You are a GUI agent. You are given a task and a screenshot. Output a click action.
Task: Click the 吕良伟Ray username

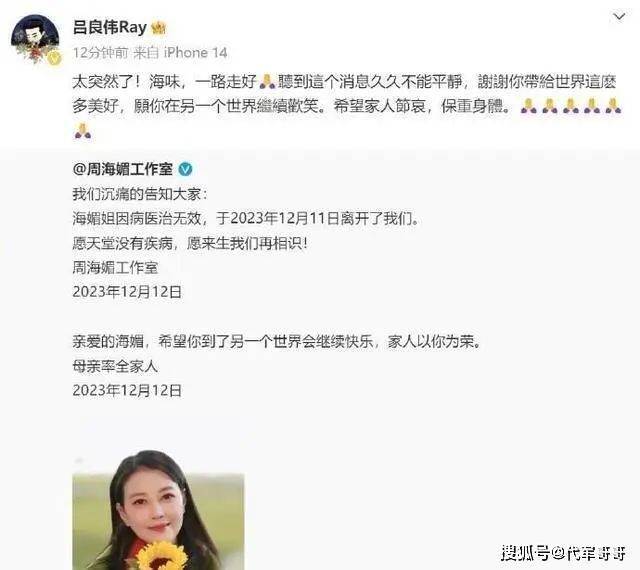click(x=109, y=28)
